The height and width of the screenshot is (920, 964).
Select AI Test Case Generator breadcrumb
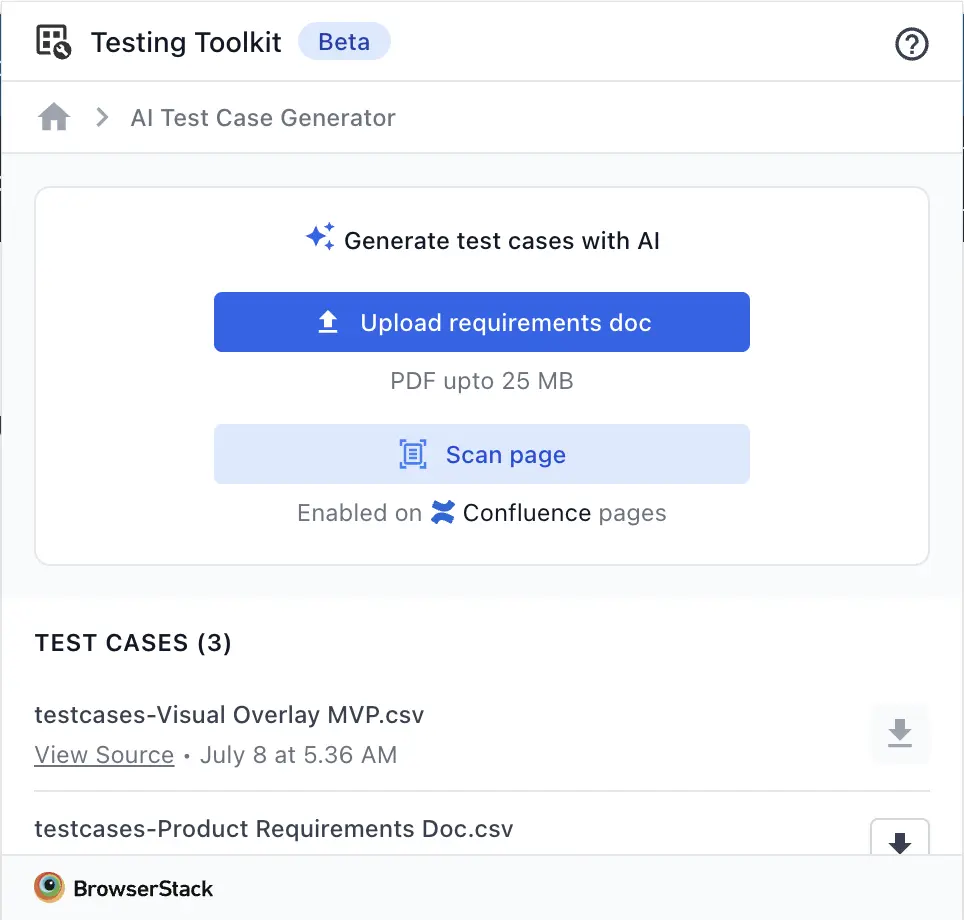point(263,117)
